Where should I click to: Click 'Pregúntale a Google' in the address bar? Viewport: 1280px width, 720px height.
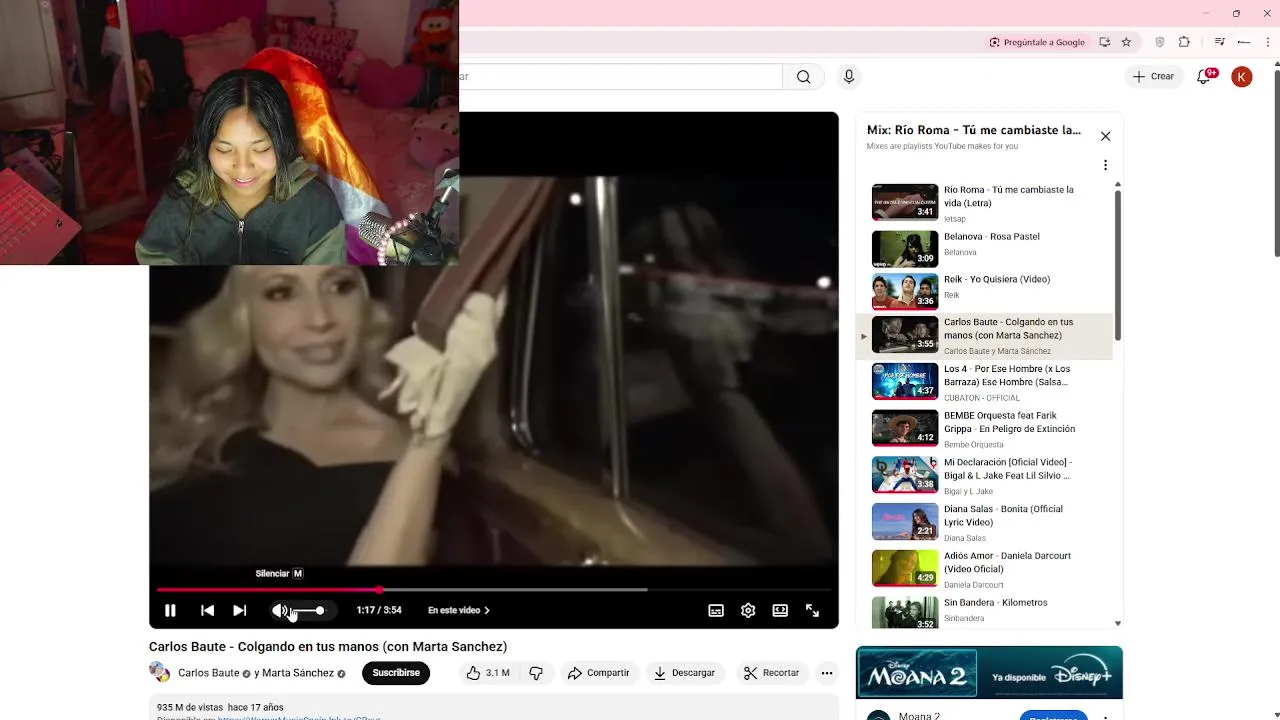click(x=1037, y=42)
